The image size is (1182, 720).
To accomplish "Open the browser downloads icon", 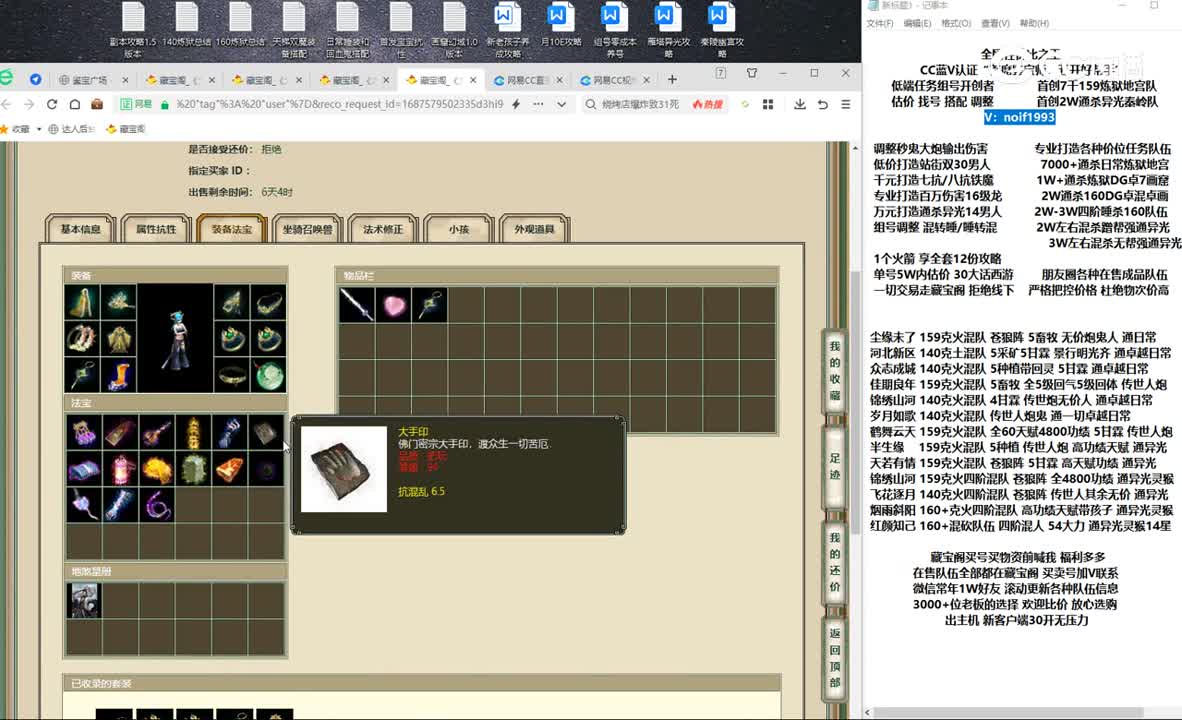I will (800, 104).
